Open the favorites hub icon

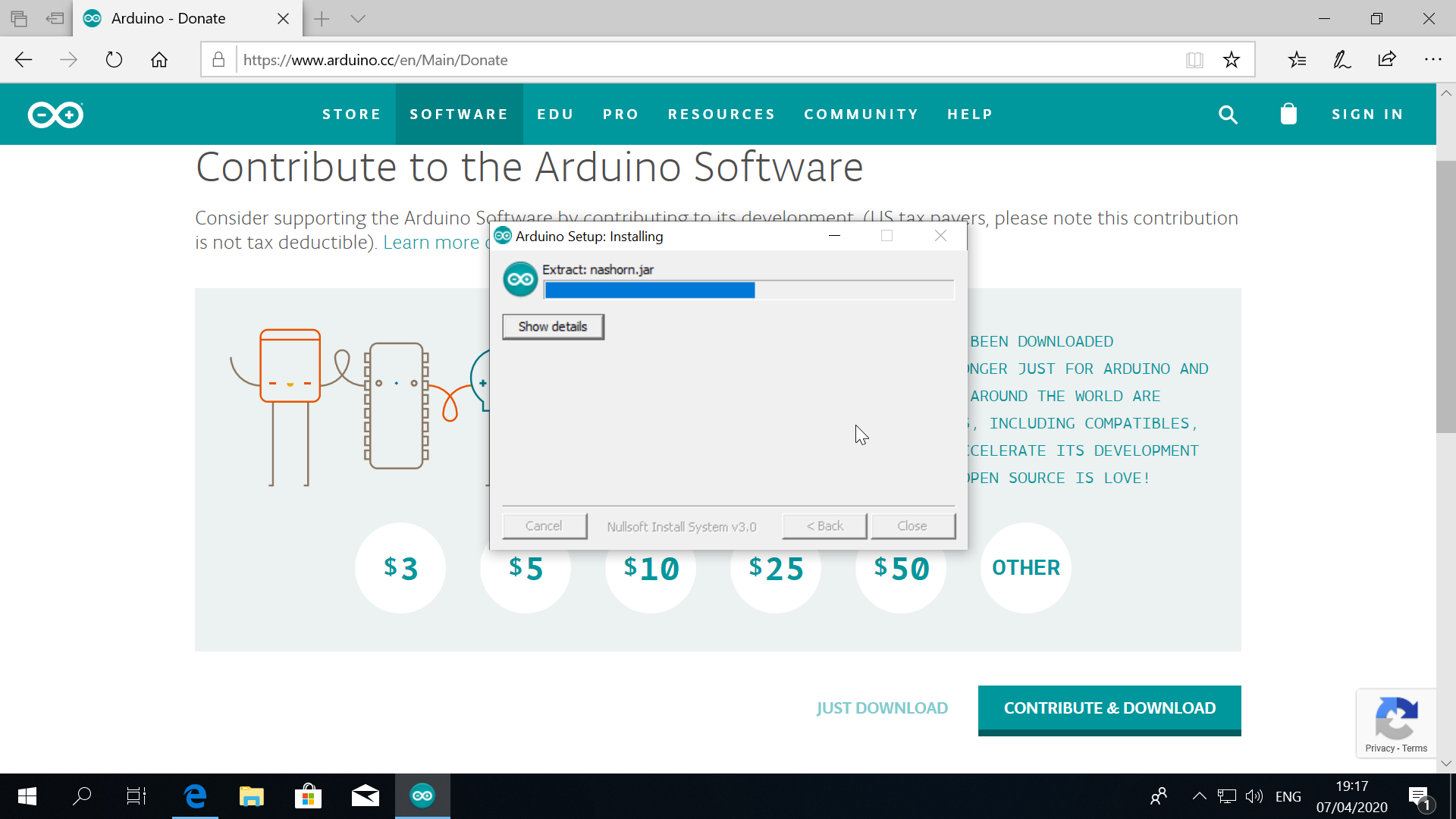pos(1297,60)
